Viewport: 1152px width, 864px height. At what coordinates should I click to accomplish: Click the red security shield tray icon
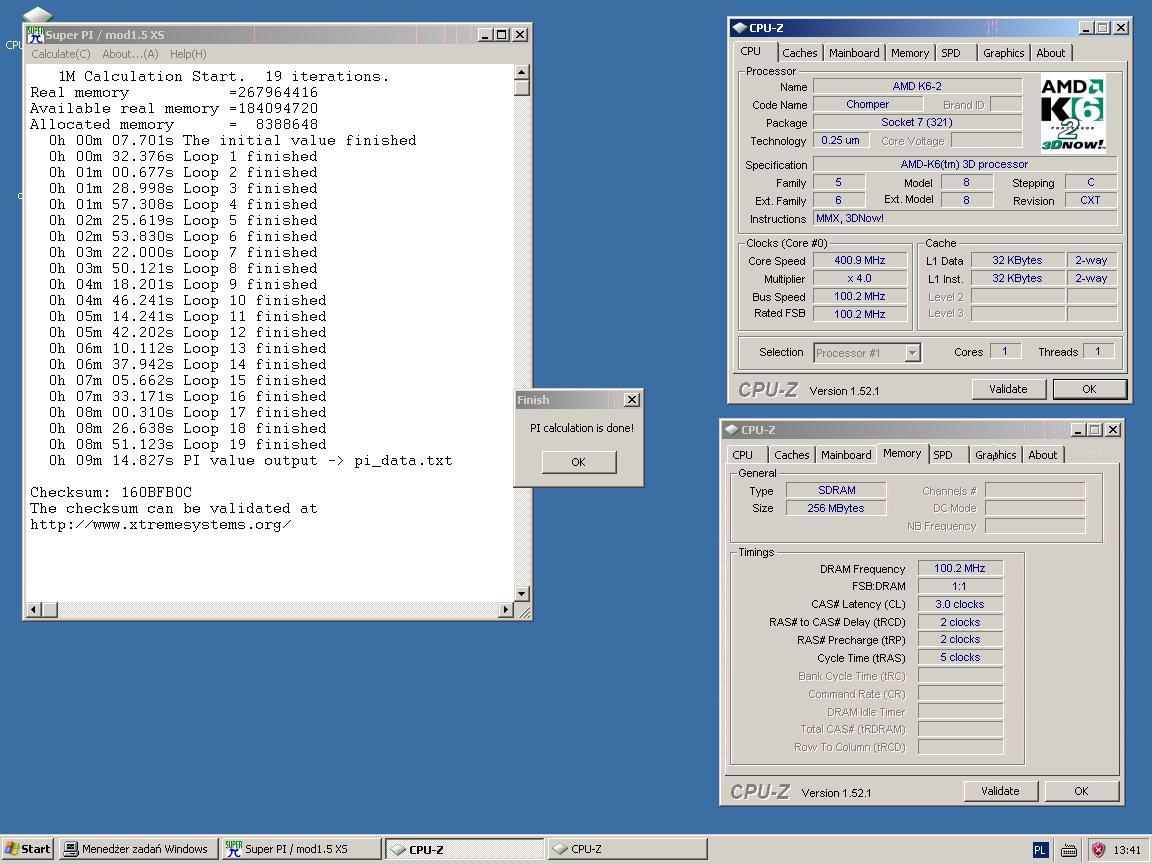[1098, 850]
